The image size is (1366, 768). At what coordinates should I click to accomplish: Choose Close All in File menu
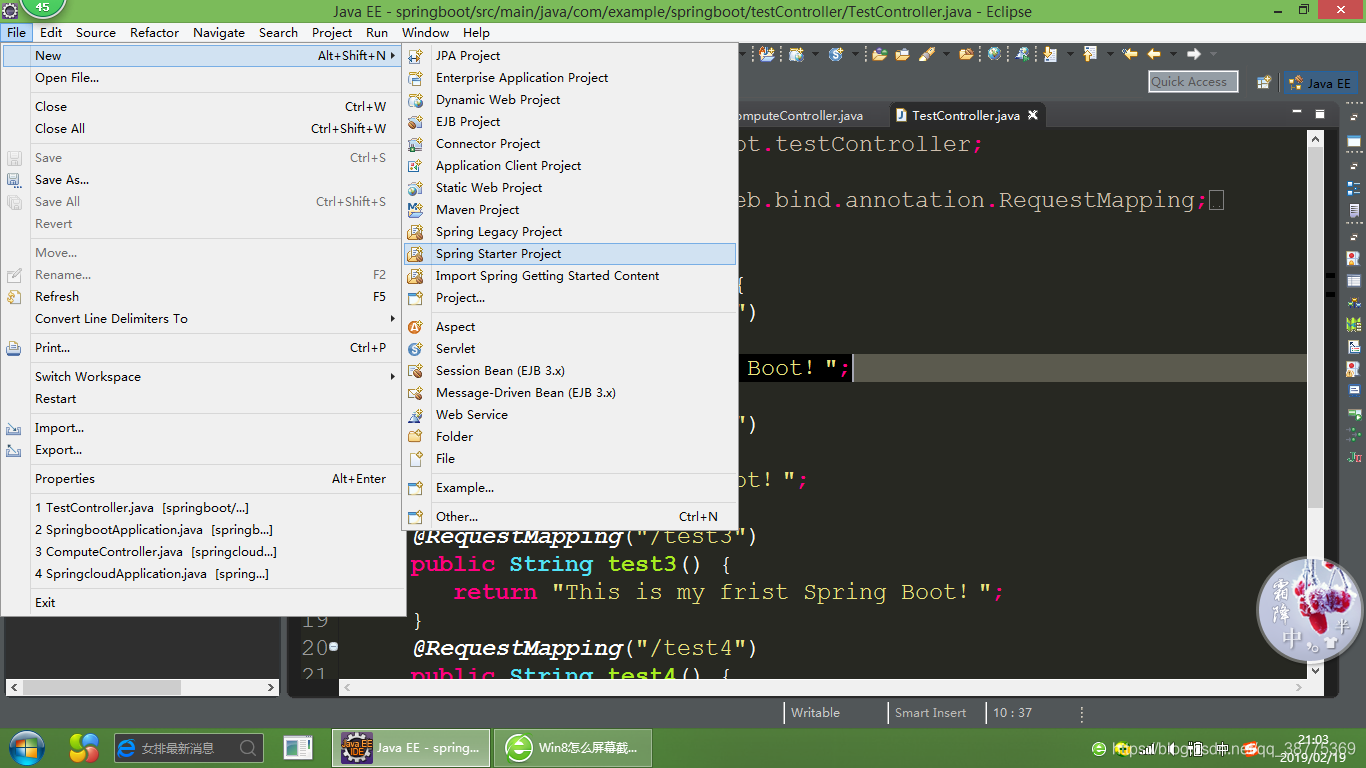[x=203, y=129]
